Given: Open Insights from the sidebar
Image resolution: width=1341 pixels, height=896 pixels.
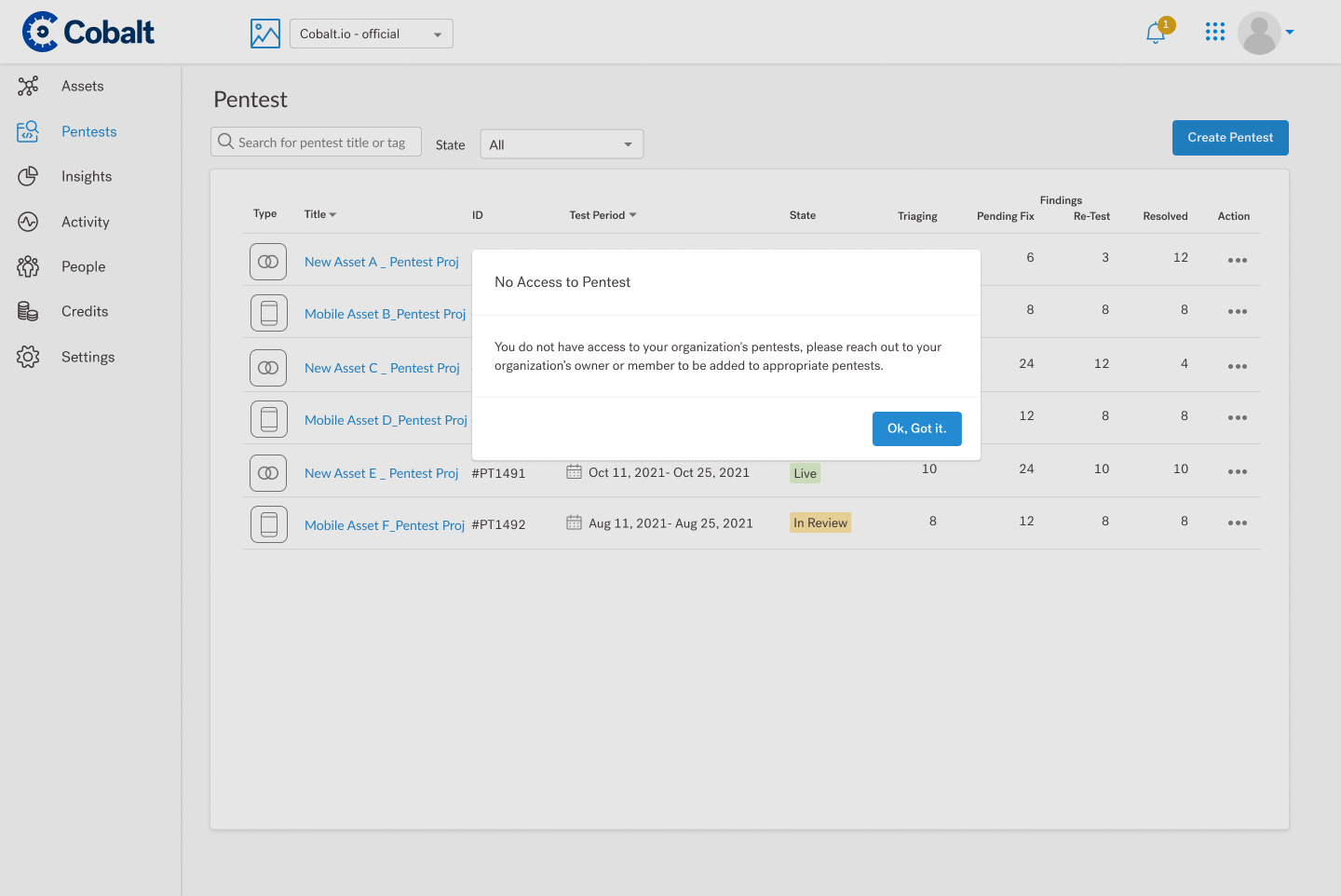Looking at the screenshot, I should 86,177.
